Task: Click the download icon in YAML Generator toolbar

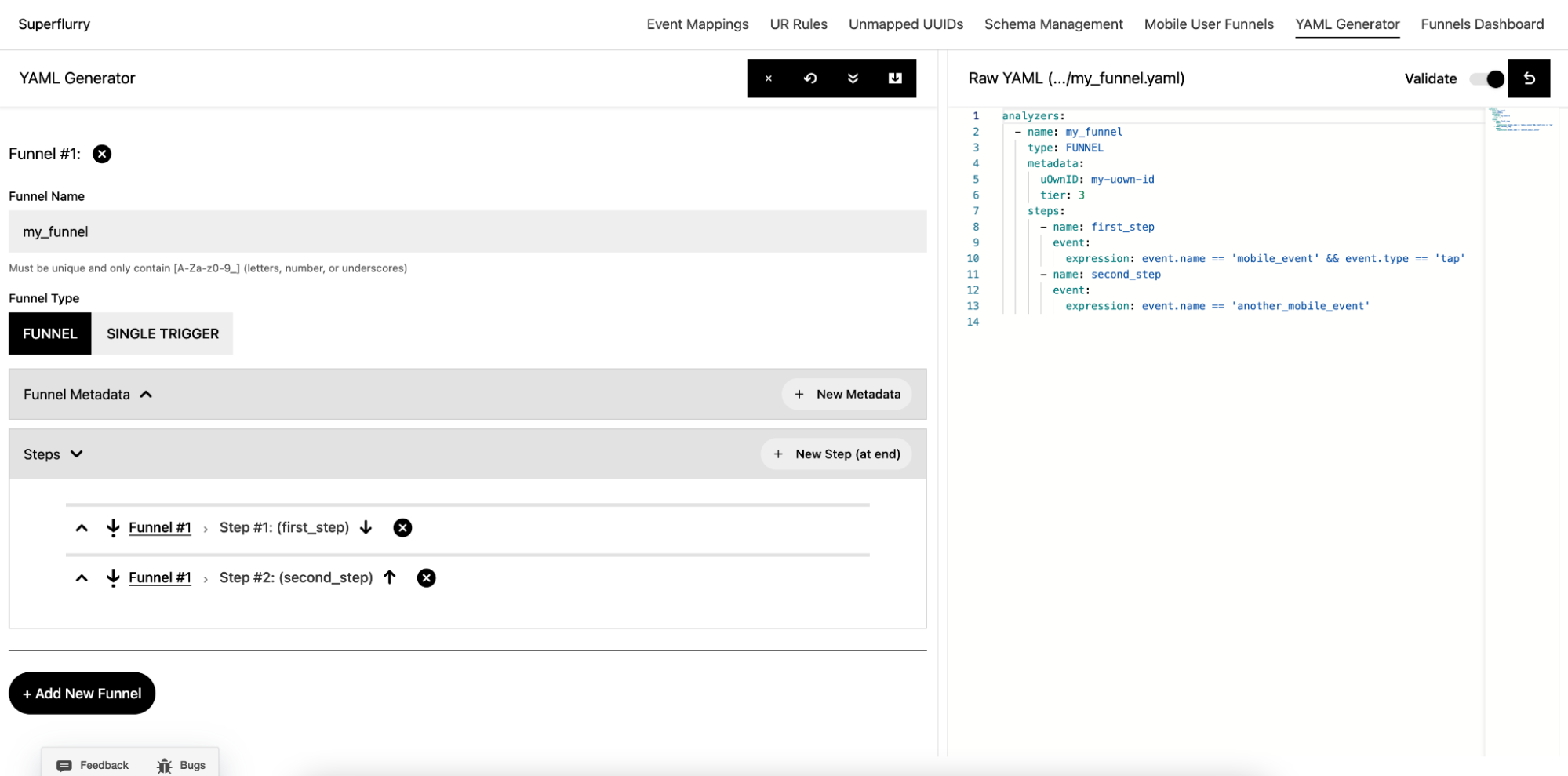Action: click(x=895, y=78)
